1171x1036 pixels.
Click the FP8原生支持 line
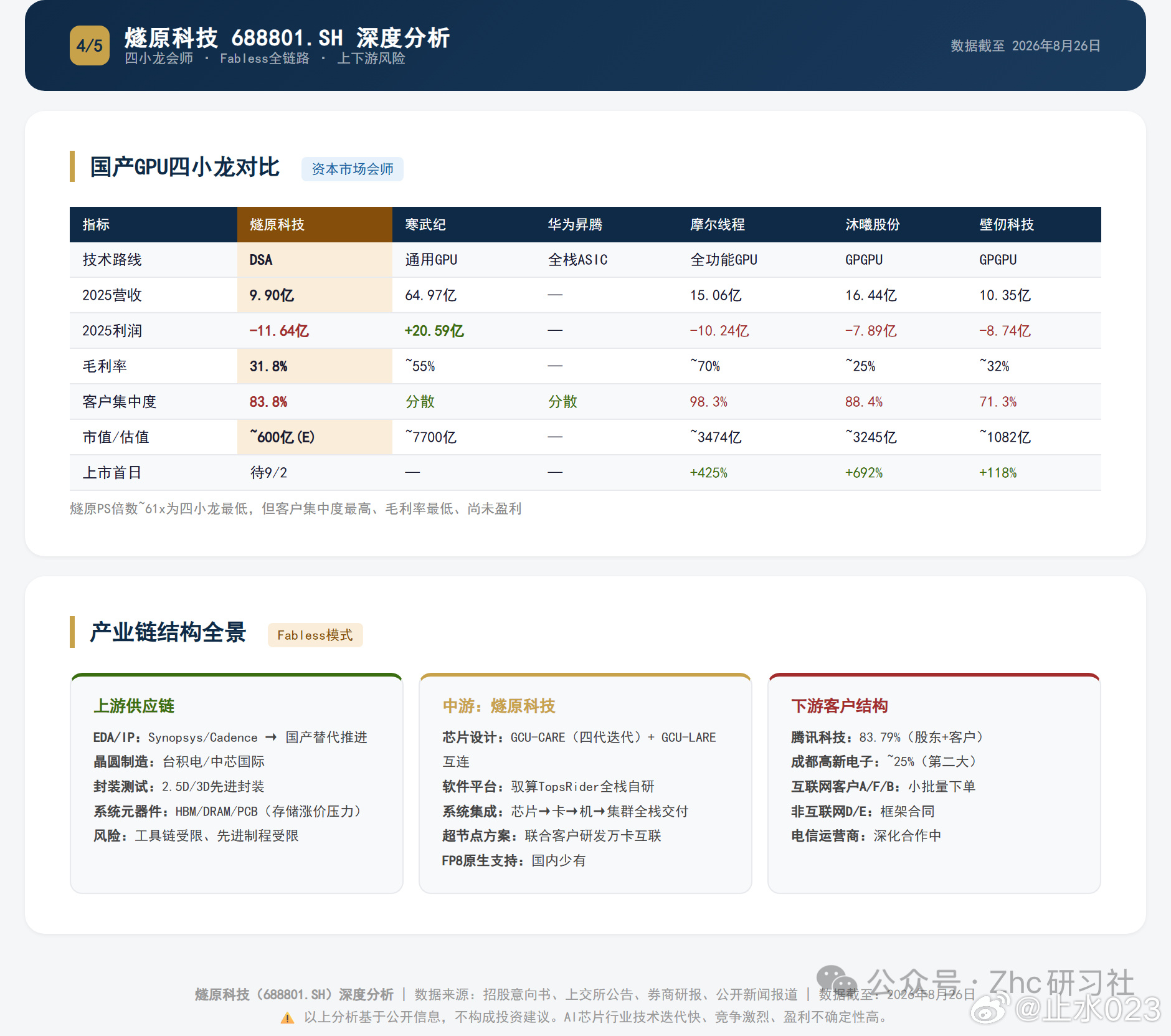pos(514,861)
